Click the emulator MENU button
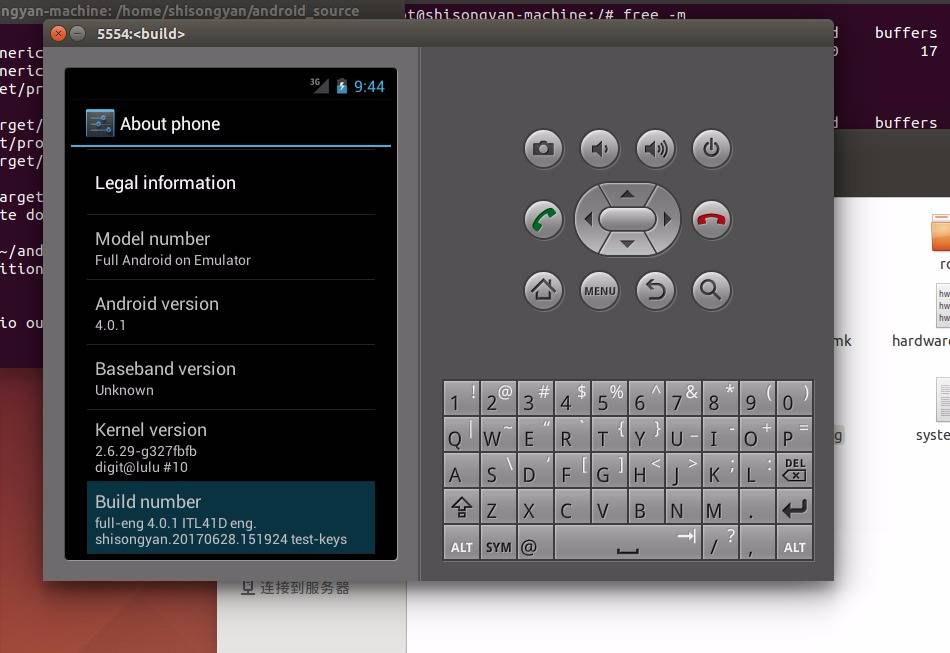The width and height of the screenshot is (950, 653). 599,291
